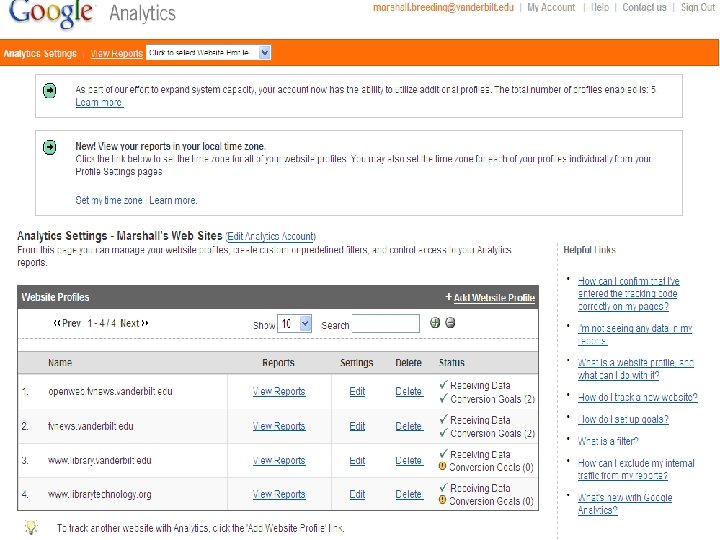Open help link How do I set up goals

click(x=623, y=419)
